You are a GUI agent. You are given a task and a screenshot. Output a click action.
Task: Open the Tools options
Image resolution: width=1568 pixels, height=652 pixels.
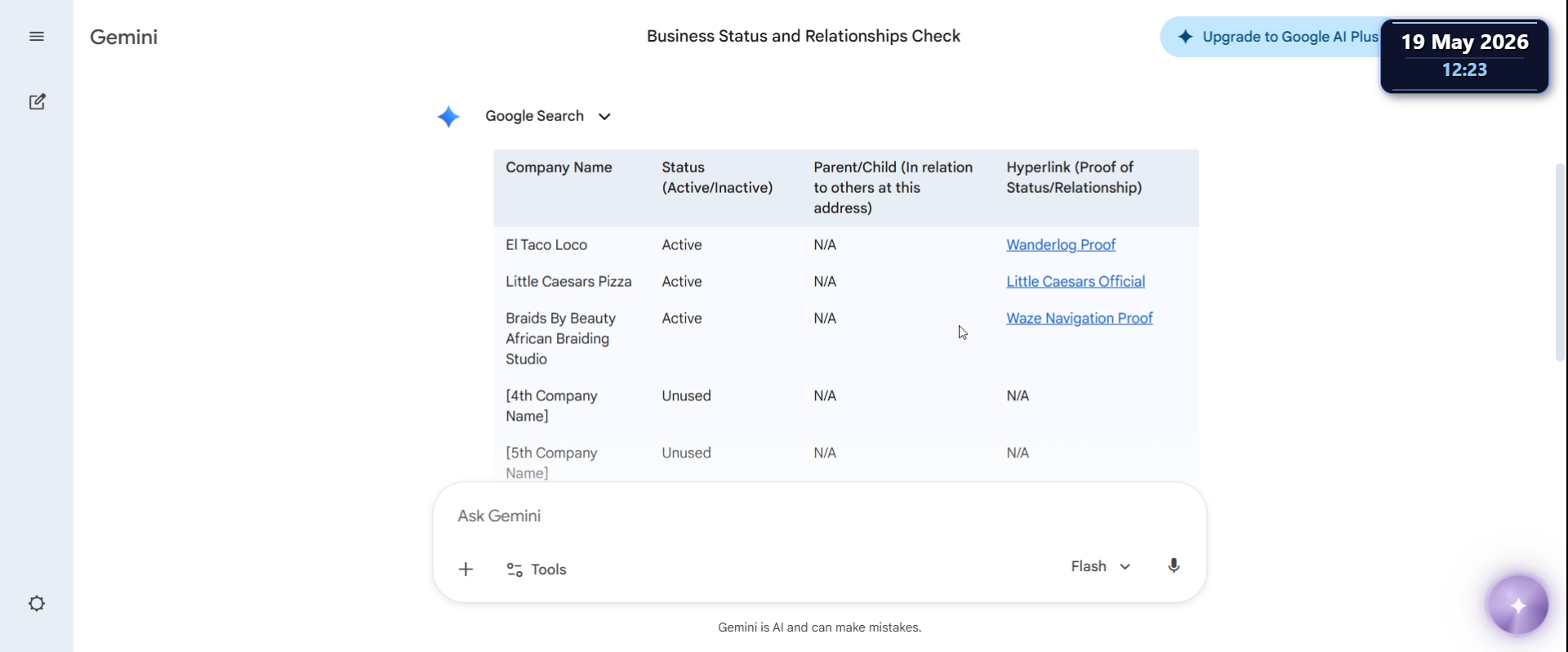point(537,569)
